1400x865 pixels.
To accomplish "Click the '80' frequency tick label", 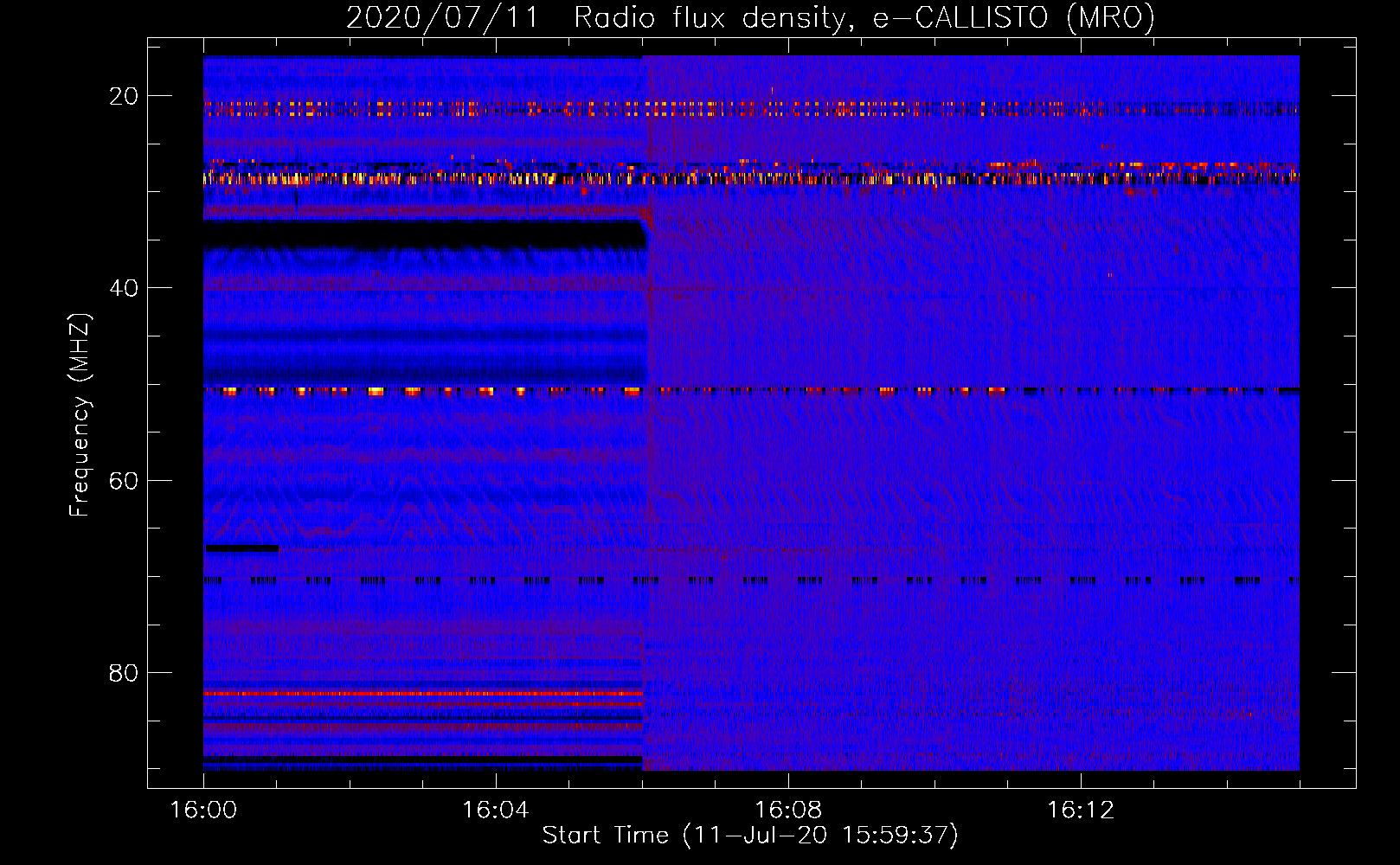I will (x=125, y=672).
